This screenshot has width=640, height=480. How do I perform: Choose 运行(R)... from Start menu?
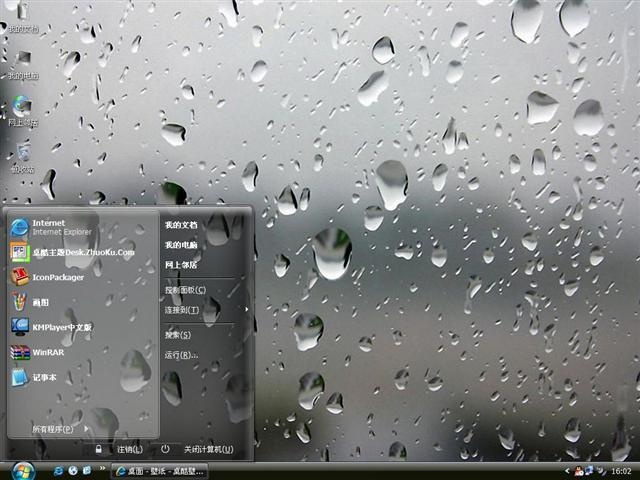coord(181,355)
